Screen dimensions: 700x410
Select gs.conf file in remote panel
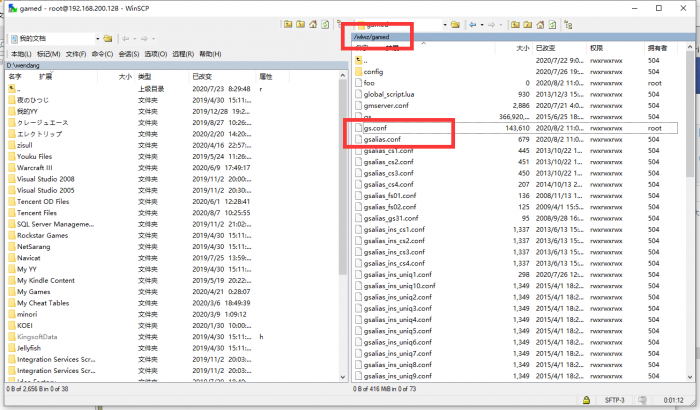coord(373,128)
